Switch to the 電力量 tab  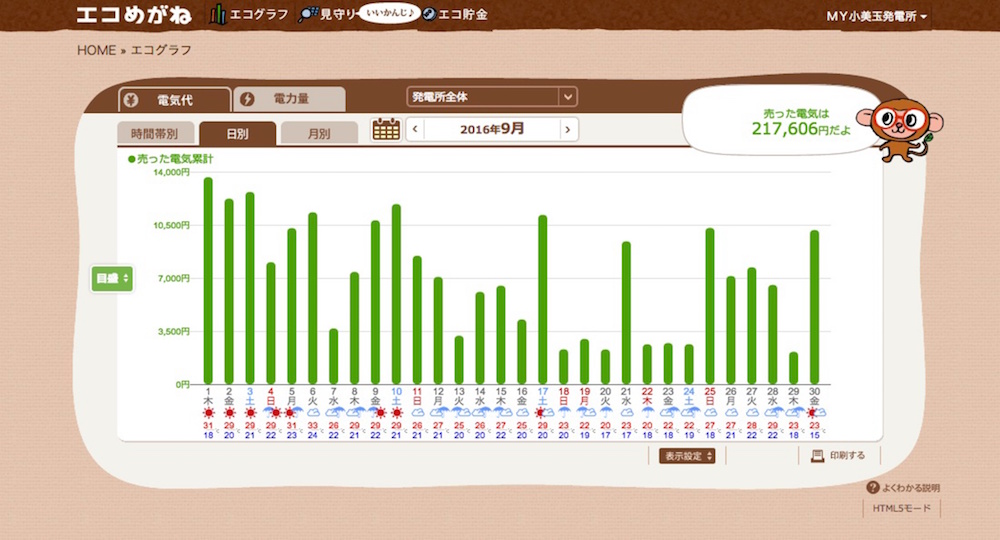pyautogui.click(x=290, y=99)
